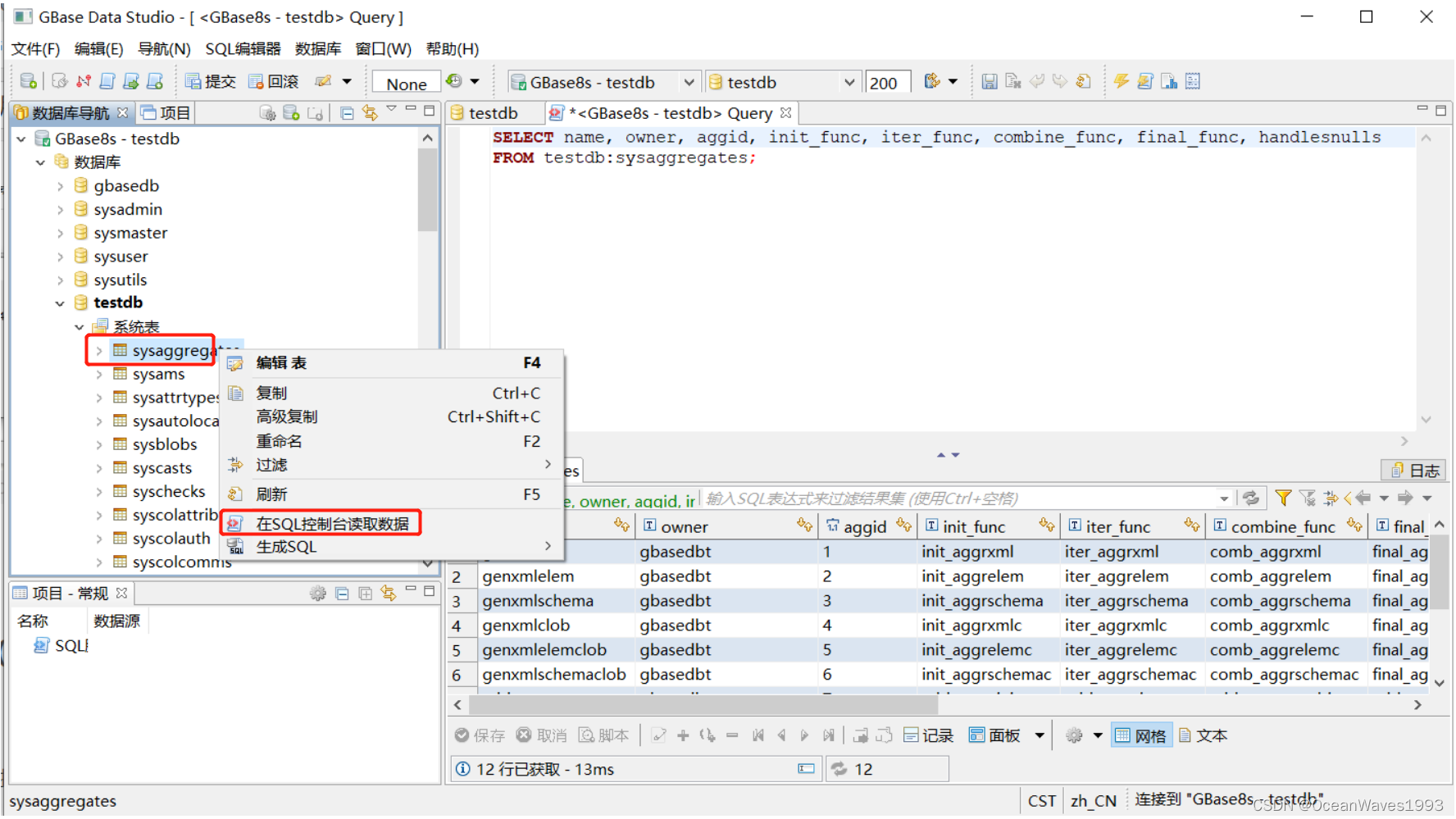1456x819 pixels.
Task: Choose 重命名 from context menu
Action: point(392,441)
